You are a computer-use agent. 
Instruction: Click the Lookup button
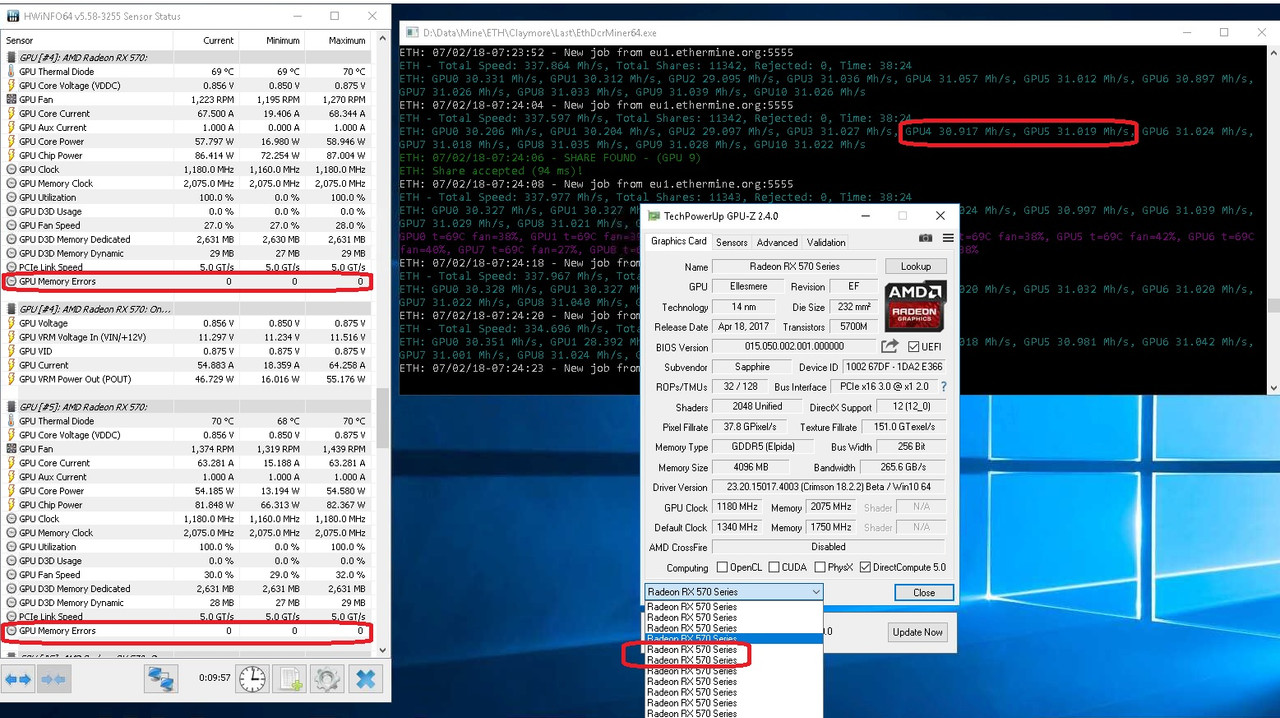[x=915, y=266]
